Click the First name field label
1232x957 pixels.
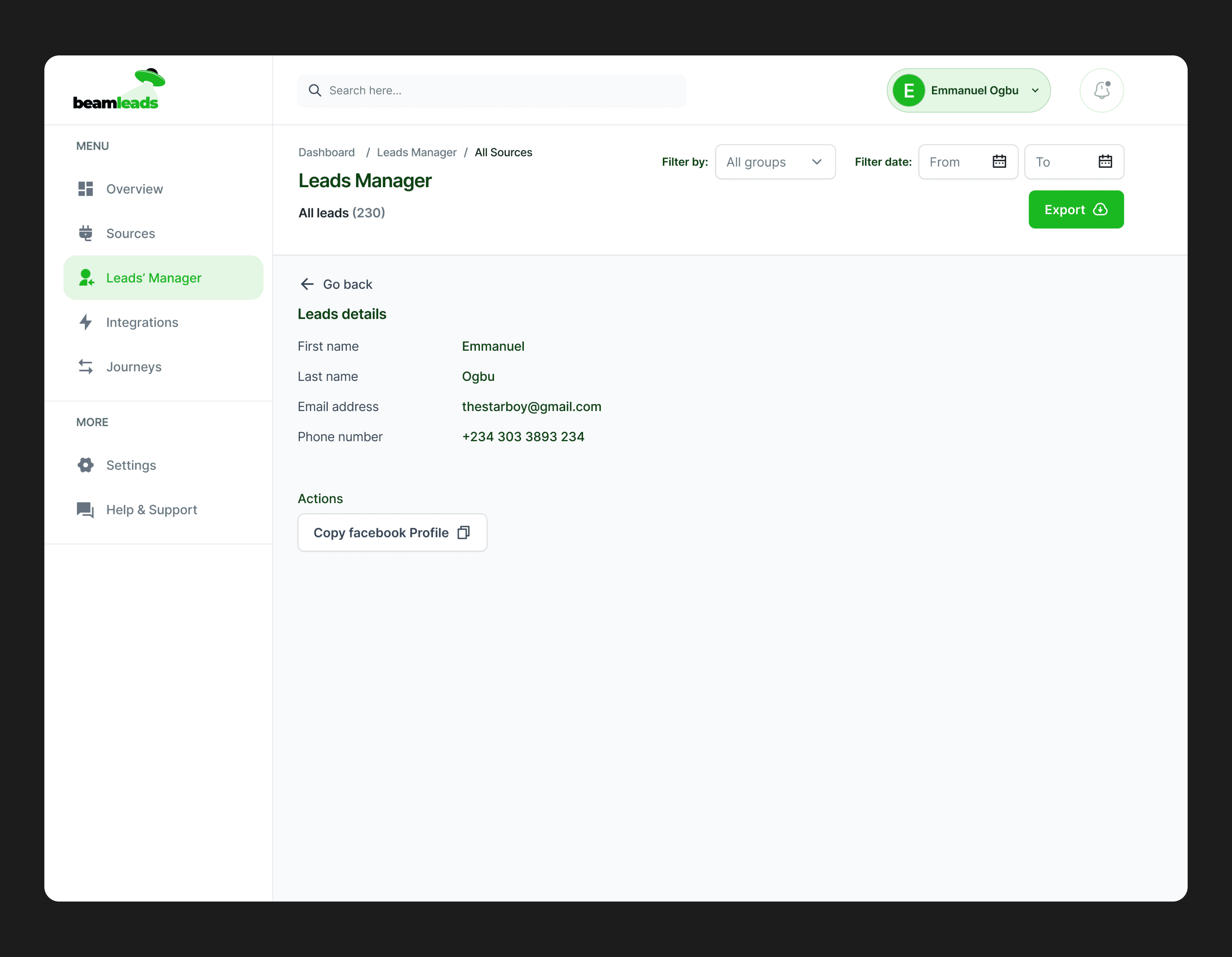(x=328, y=346)
